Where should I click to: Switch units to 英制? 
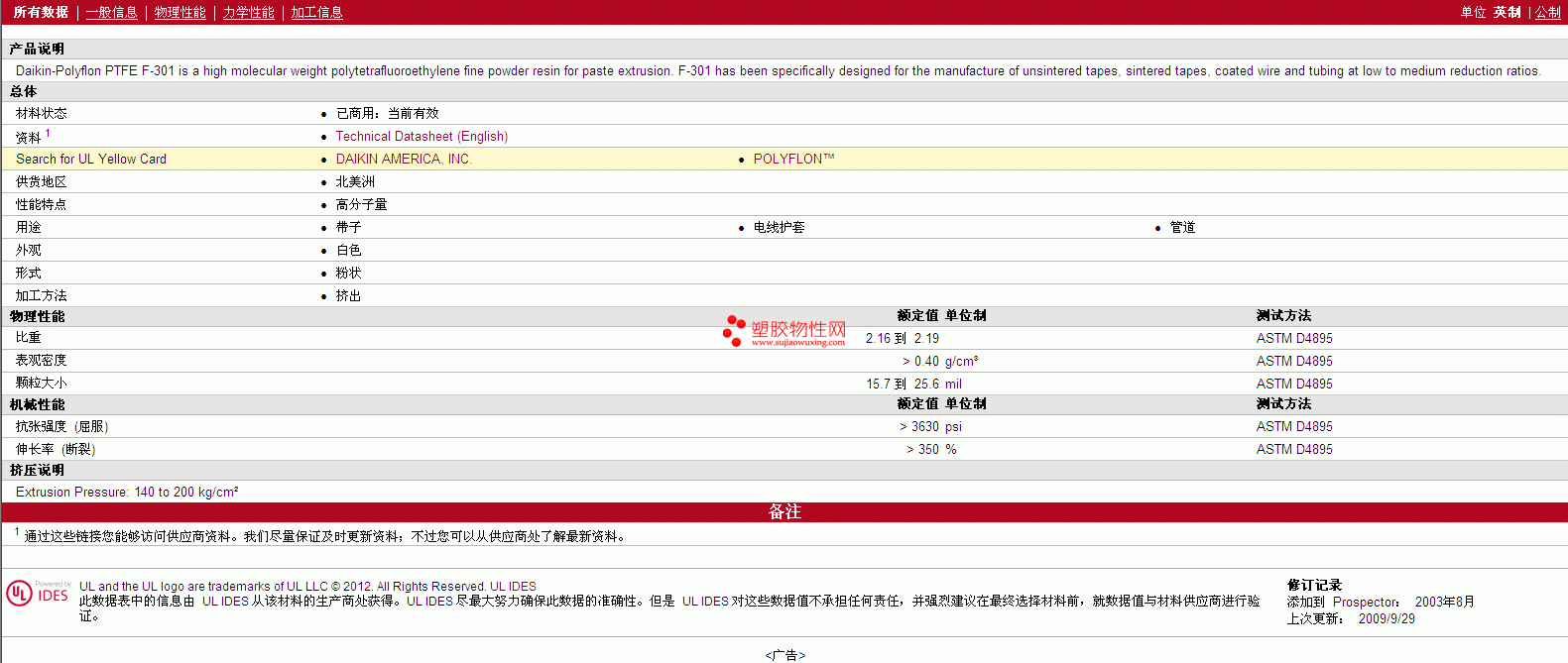[x=1507, y=12]
